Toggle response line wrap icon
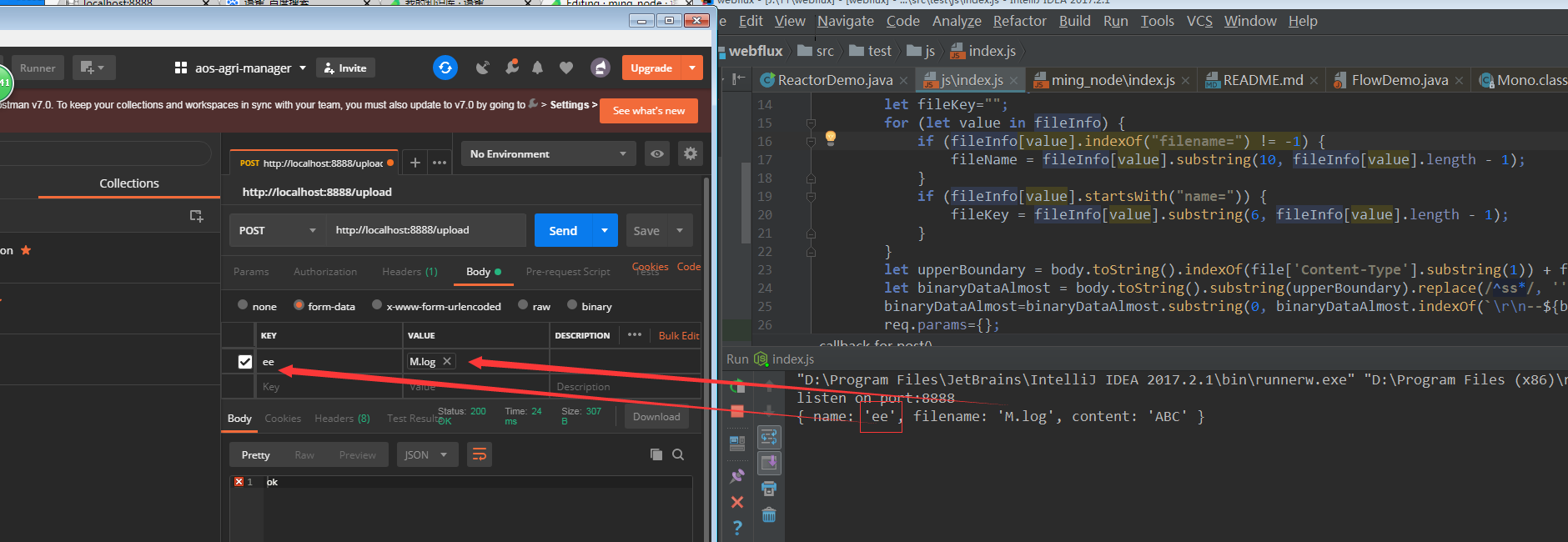 (x=480, y=454)
